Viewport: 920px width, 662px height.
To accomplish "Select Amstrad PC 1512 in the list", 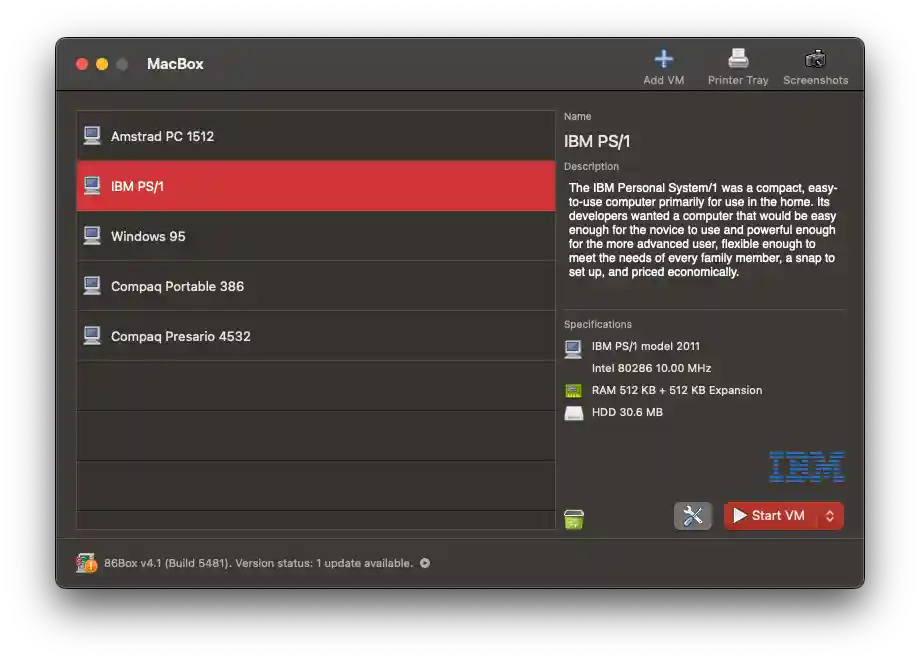I will coord(316,136).
